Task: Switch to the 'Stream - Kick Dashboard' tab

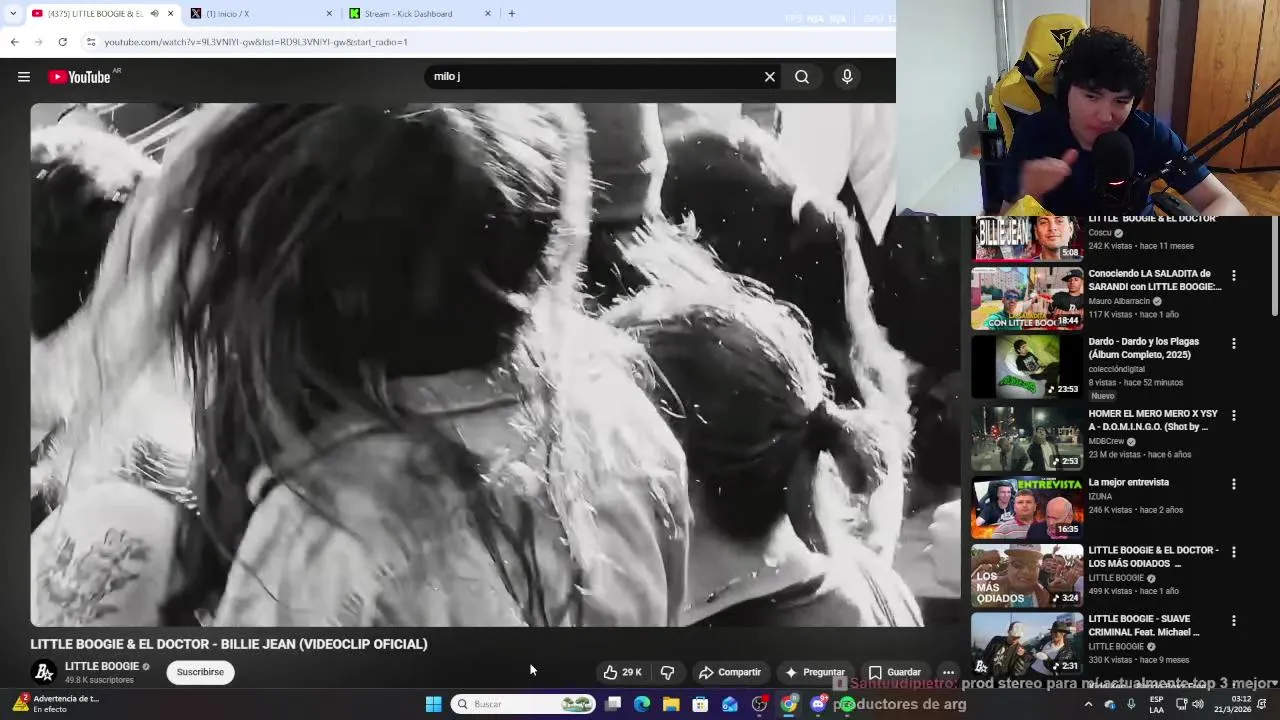Action: coord(418,14)
